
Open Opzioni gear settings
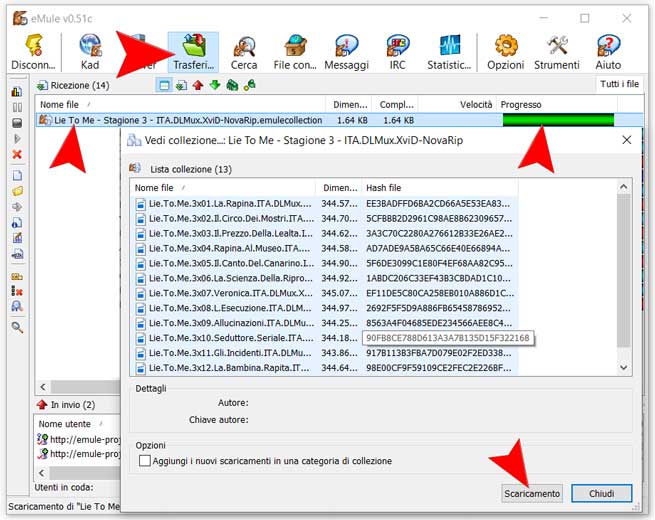click(x=505, y=52)
